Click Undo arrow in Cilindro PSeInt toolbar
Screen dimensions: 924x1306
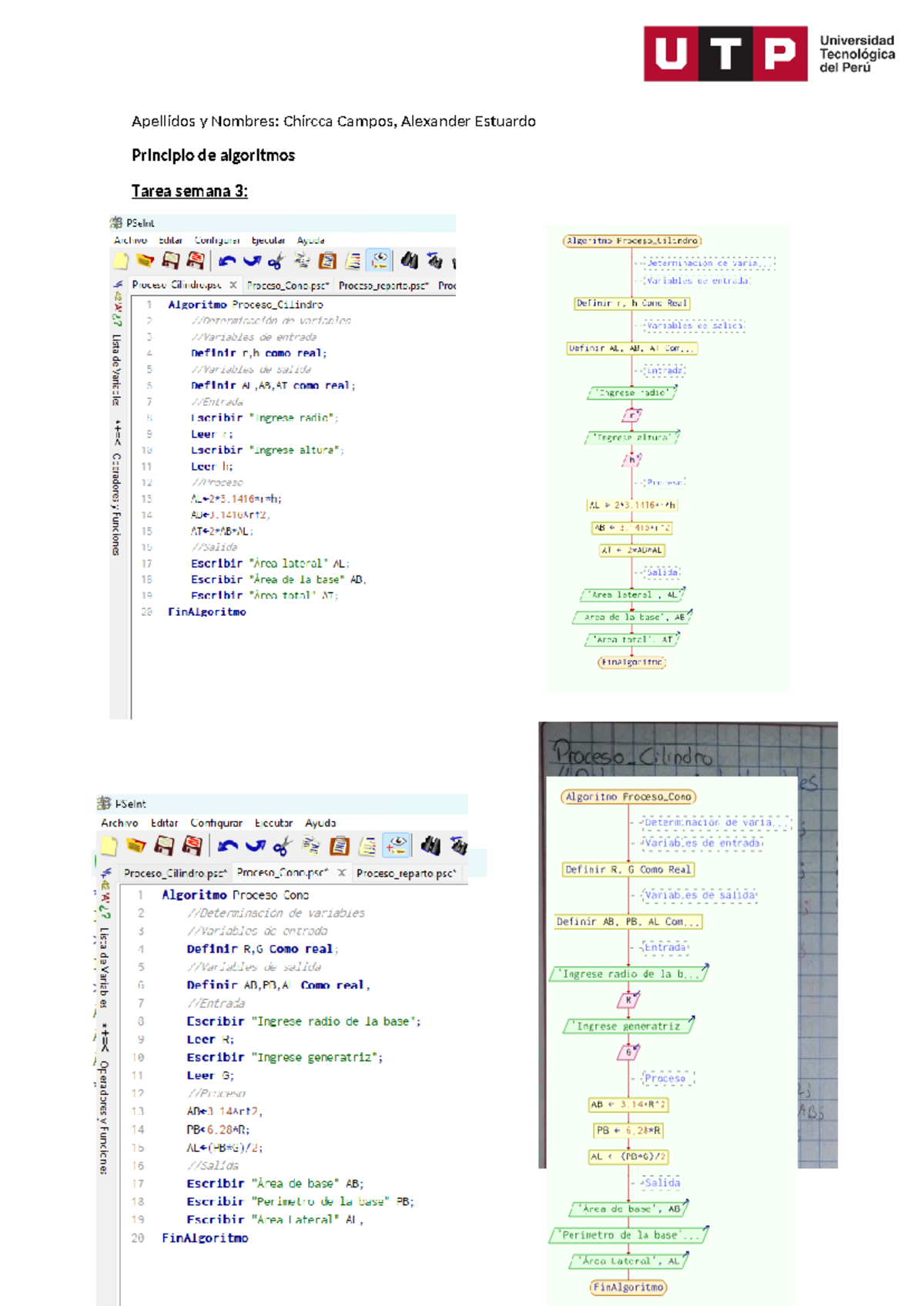coord(226,261)
